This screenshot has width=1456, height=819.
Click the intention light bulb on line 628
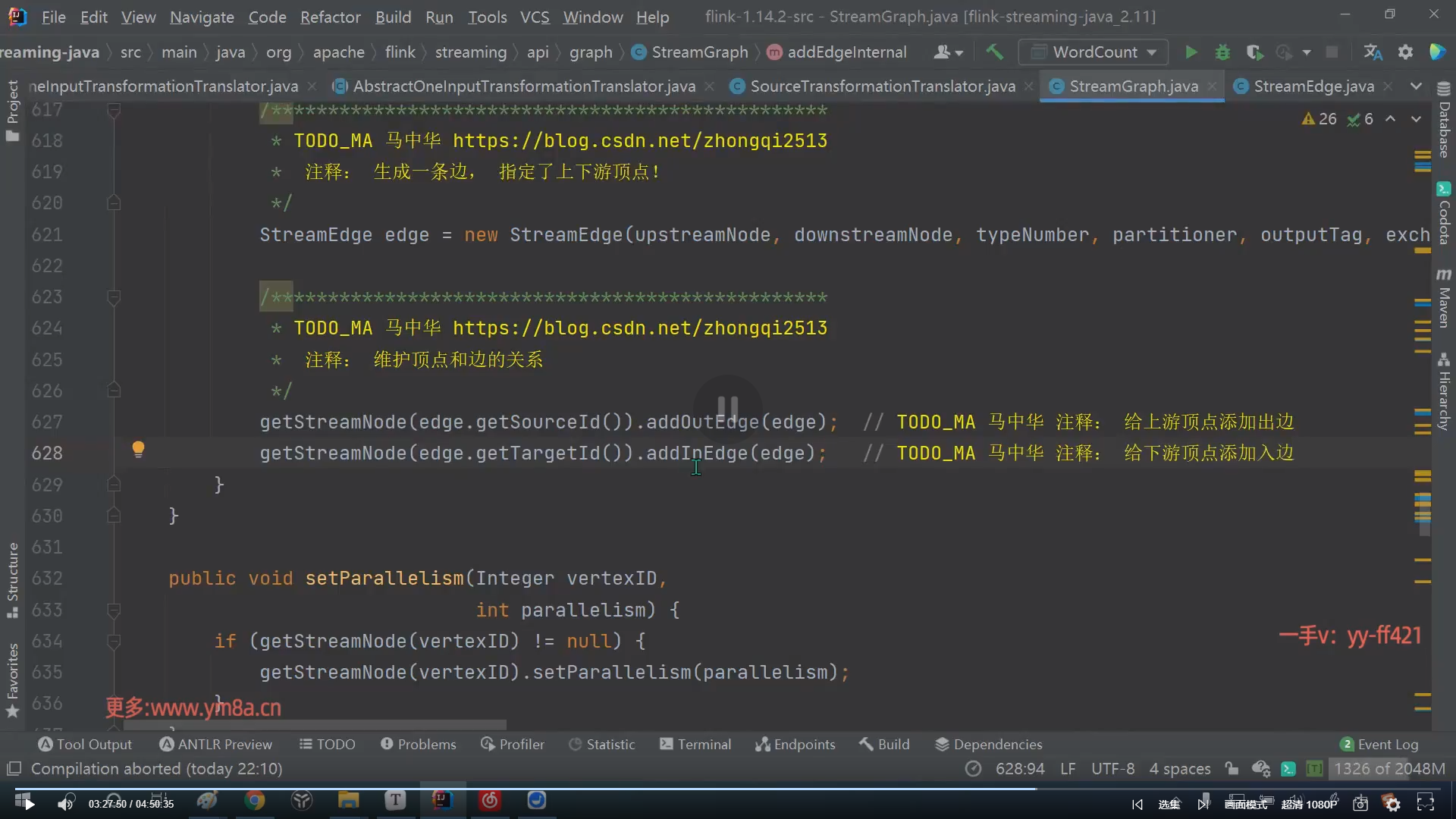pyautogui.click(x=138, y=449)
